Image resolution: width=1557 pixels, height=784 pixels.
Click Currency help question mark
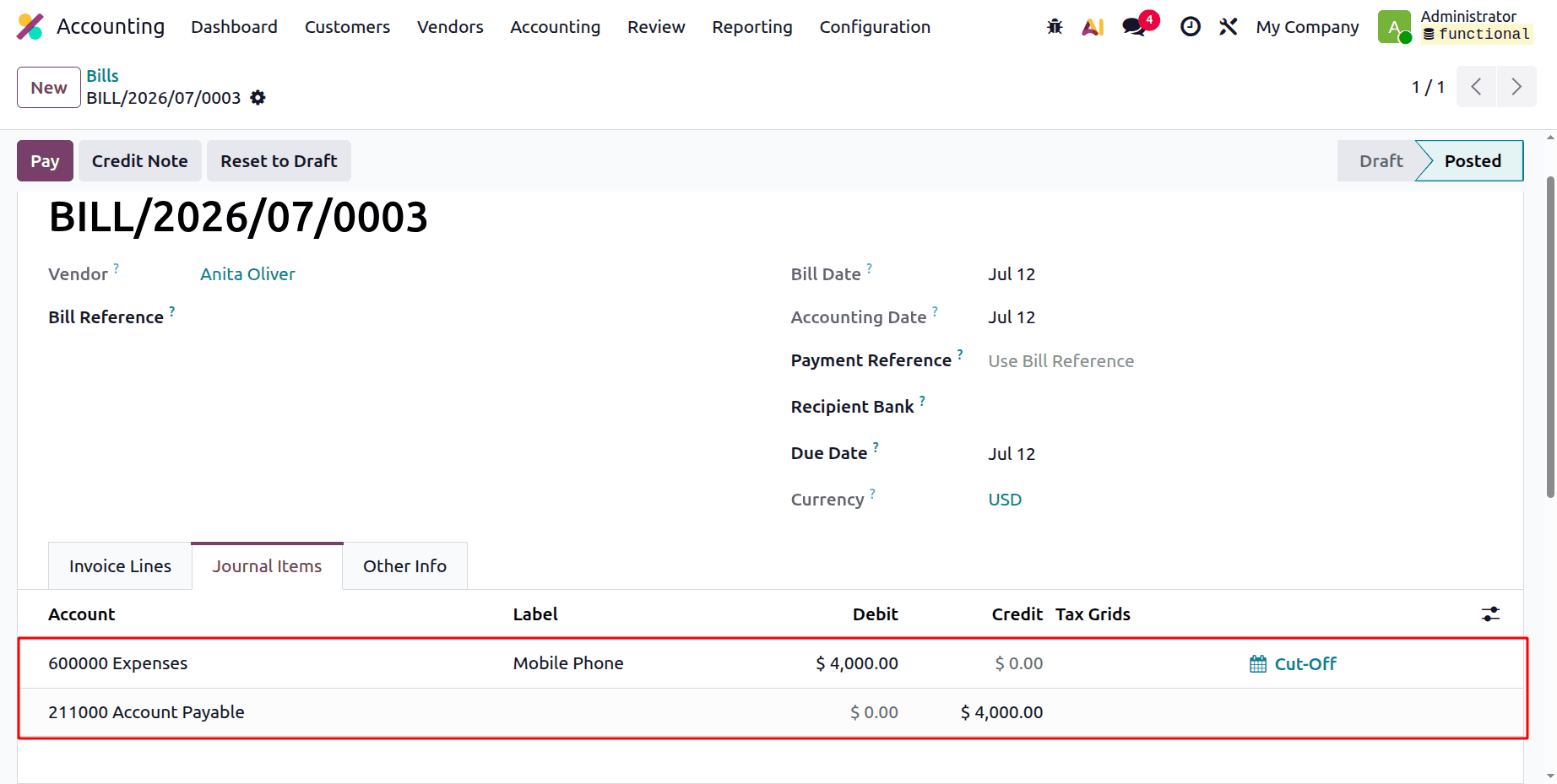[873, 494]
